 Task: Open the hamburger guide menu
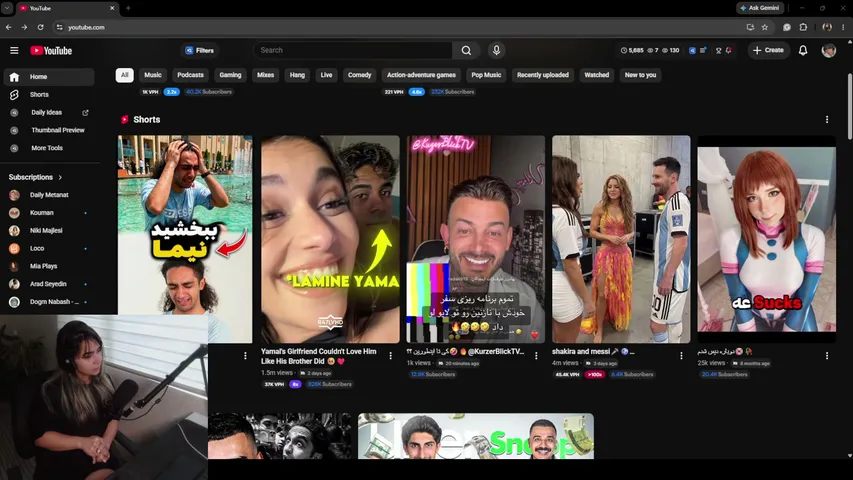pos(14,51)
